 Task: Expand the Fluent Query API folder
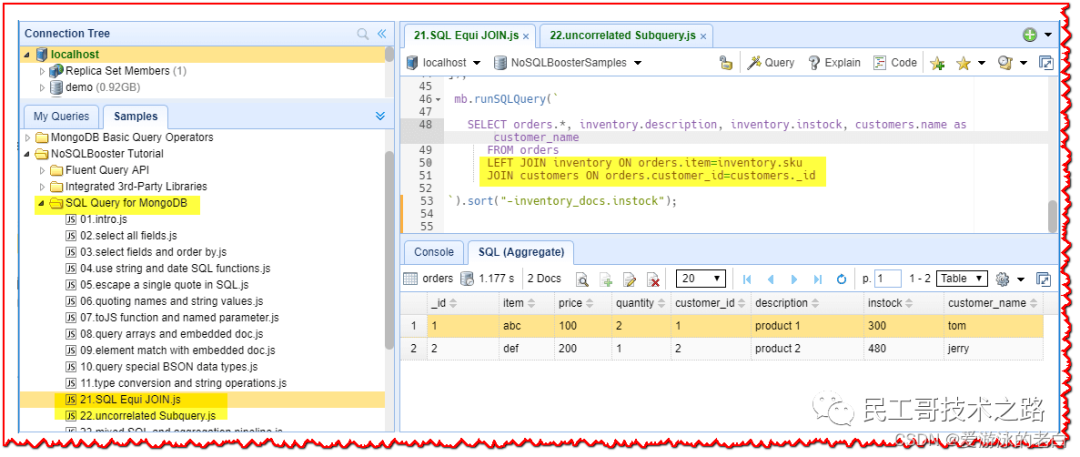tap(42, 170)
